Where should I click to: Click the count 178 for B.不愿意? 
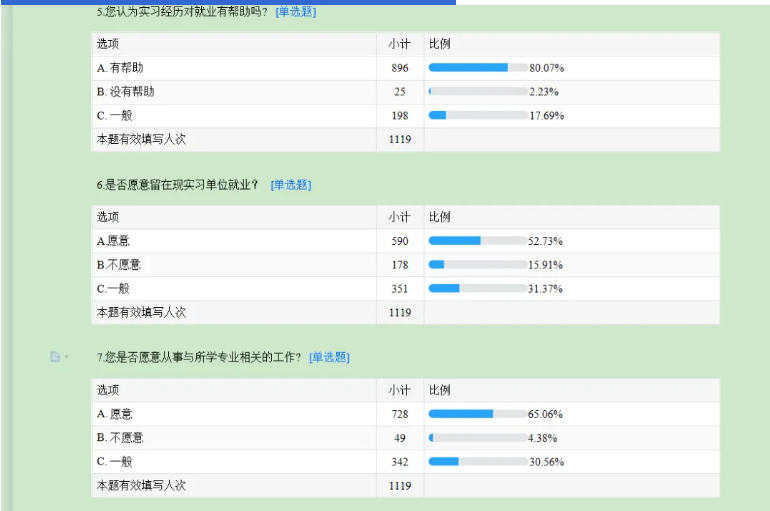click(x=400, y=265)
